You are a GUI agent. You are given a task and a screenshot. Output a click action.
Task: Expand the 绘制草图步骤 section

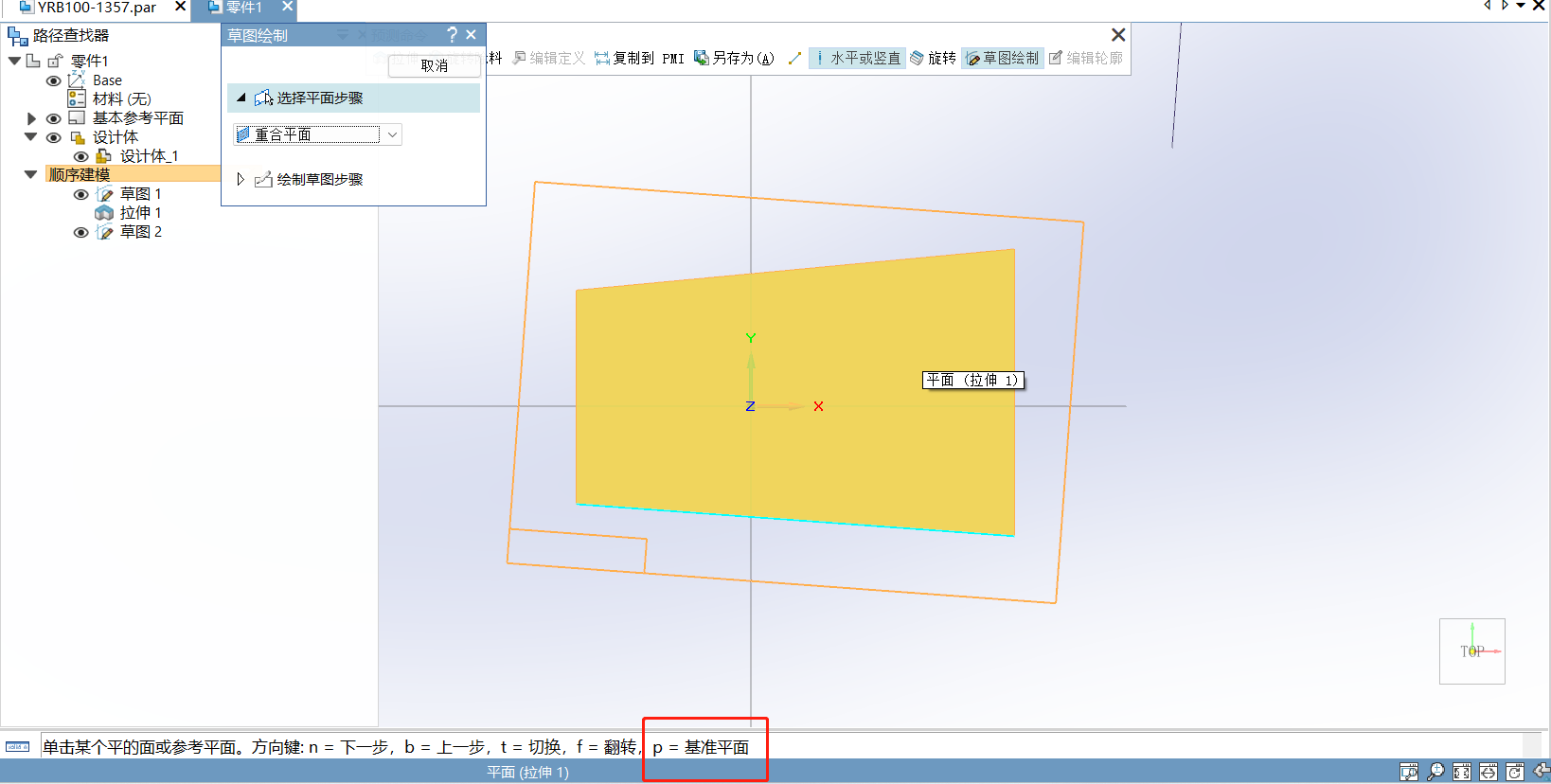(x=241, y=179)
